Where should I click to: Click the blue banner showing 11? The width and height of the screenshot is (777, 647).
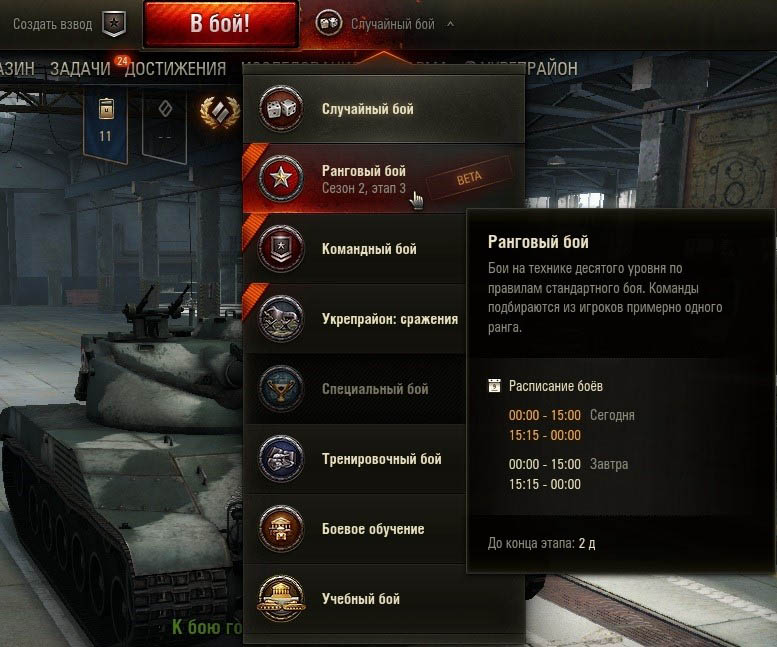tap(105, 124)
